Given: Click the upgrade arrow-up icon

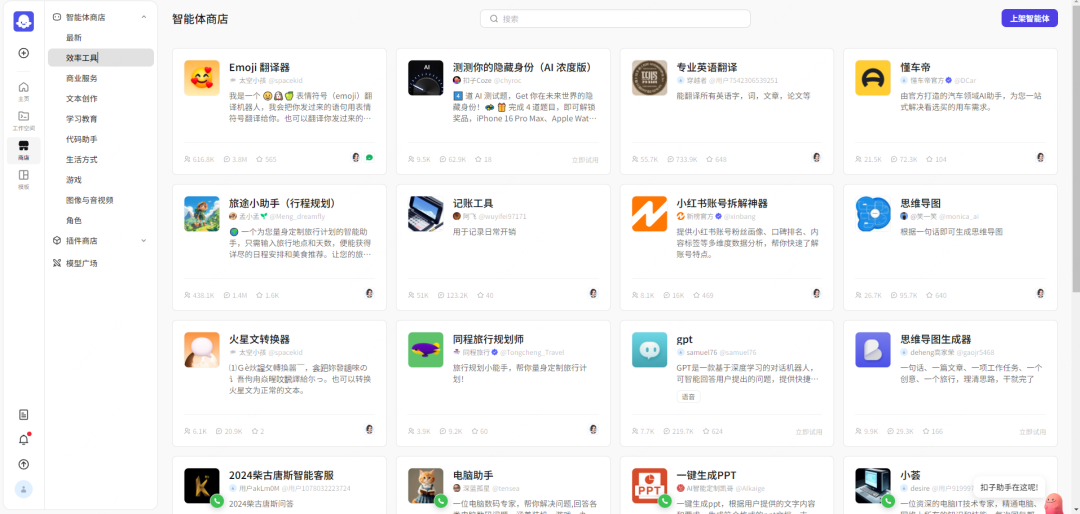Looking at the screenshot, I should 23,464.
